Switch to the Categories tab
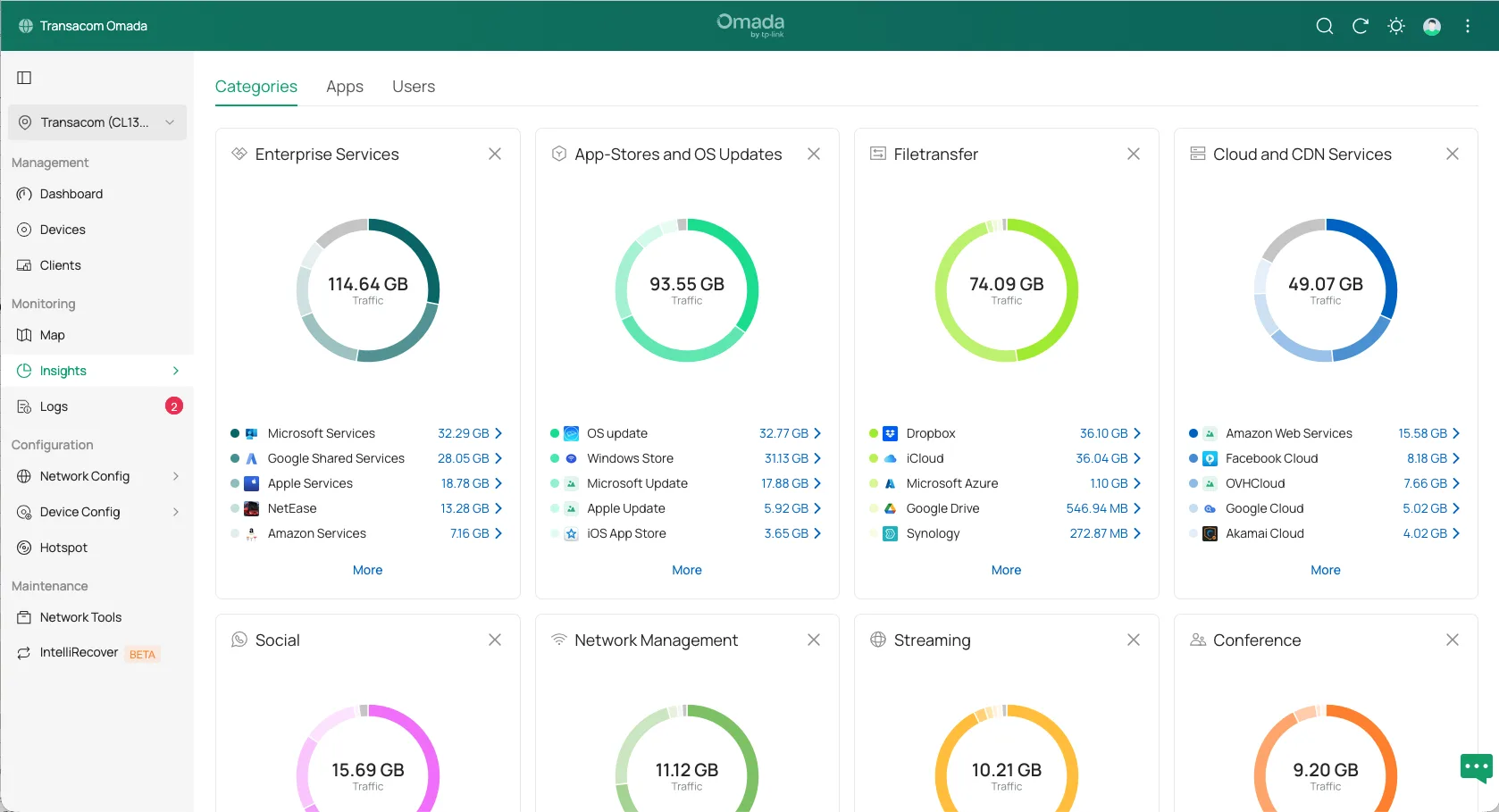Image resolution: width=1499 pixels, height=812 pixels. point(256,87)
